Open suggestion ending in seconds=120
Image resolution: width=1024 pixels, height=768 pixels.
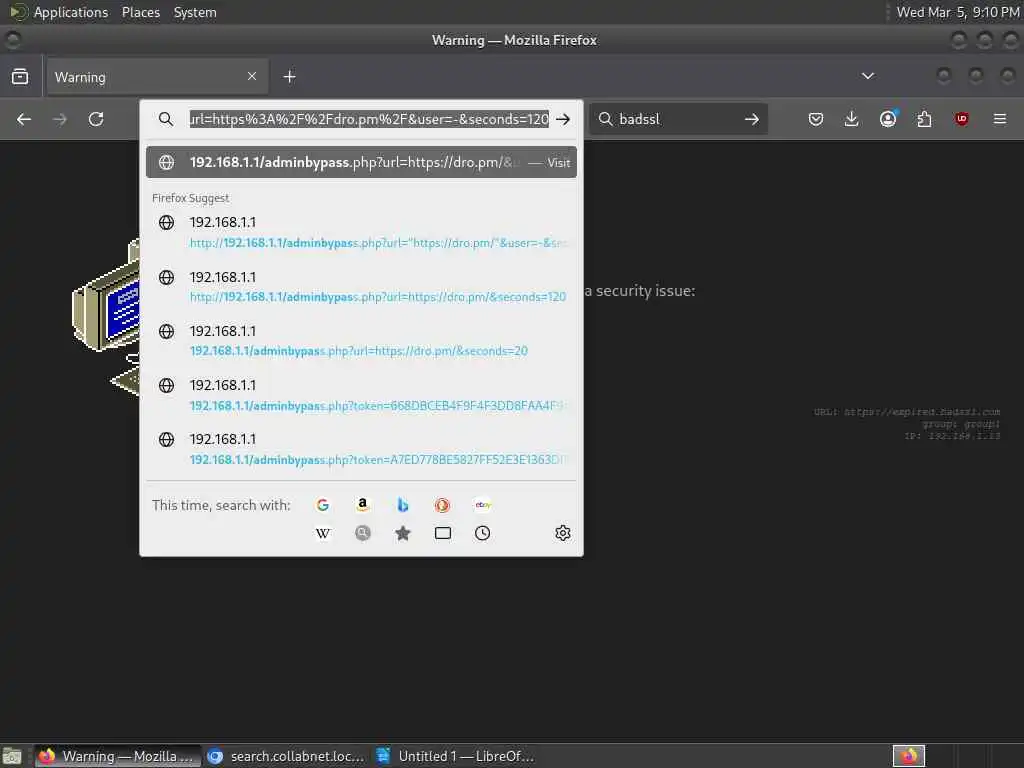(x=361, y=287)
